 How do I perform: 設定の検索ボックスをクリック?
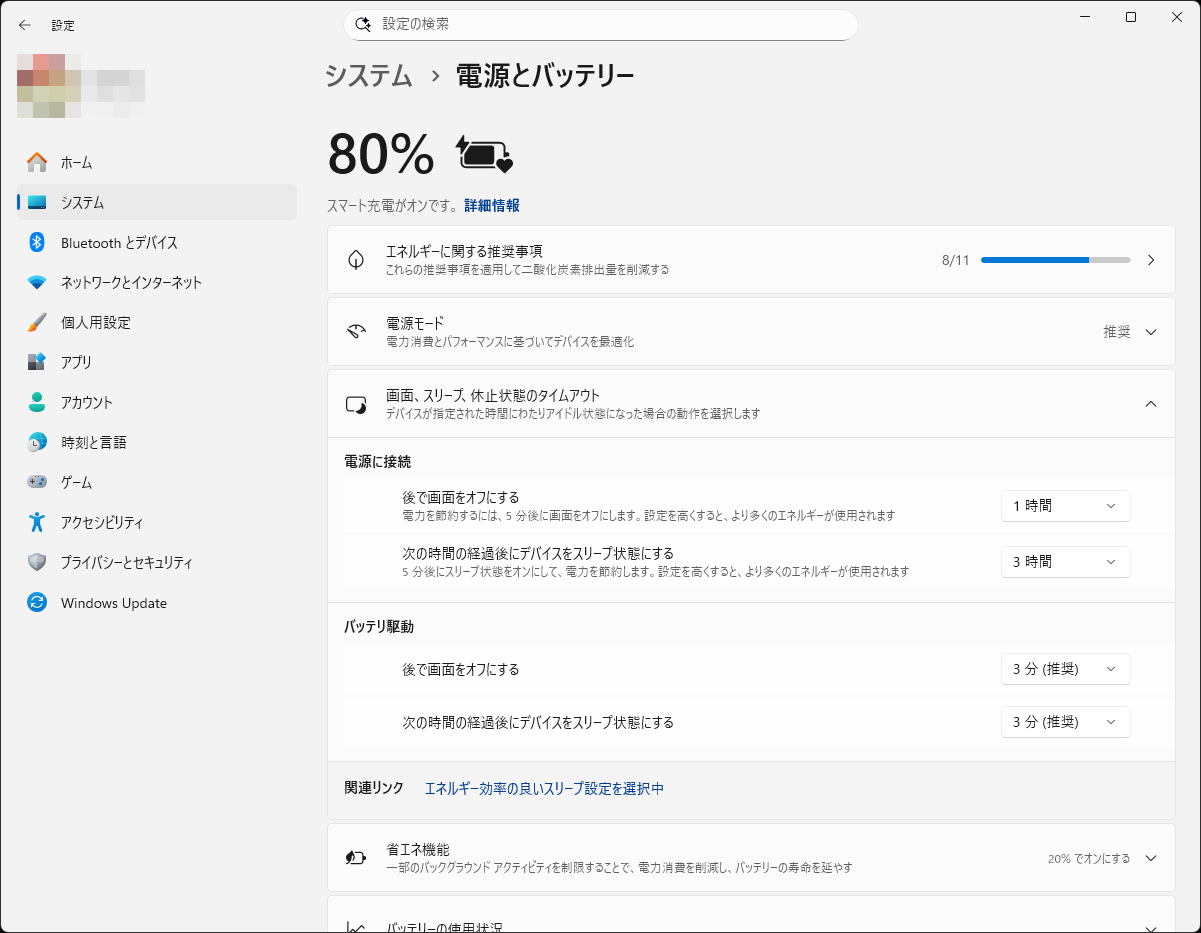[x=600, y=23]
